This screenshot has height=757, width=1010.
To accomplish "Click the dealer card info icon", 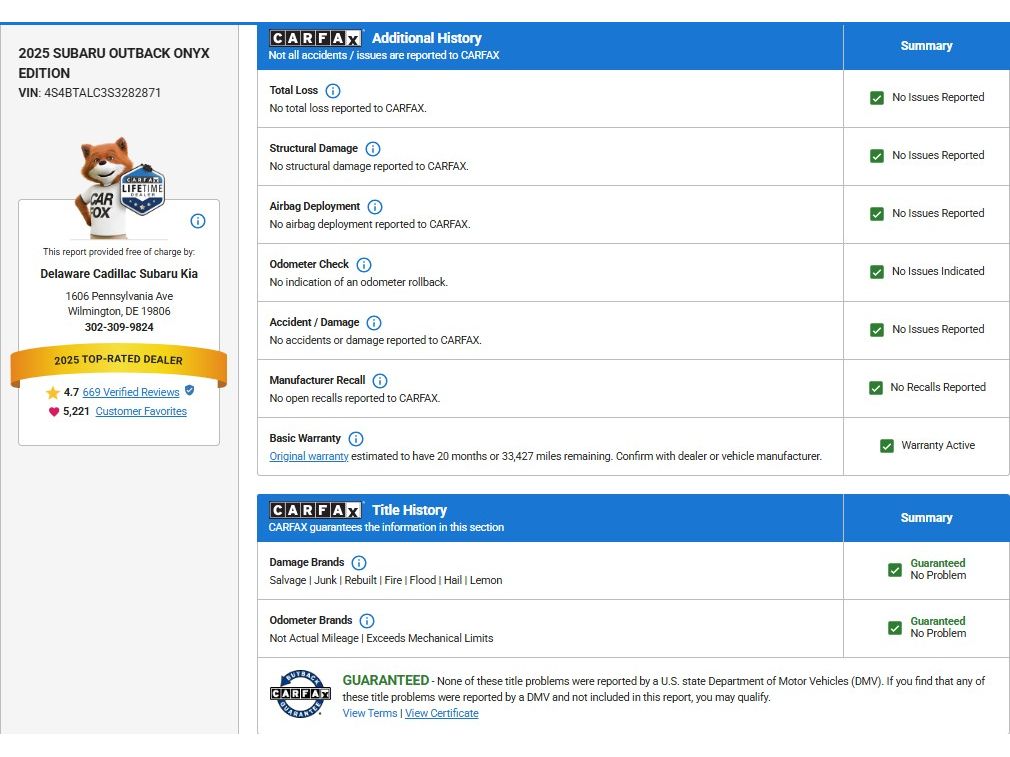I will tap(198, 221).
